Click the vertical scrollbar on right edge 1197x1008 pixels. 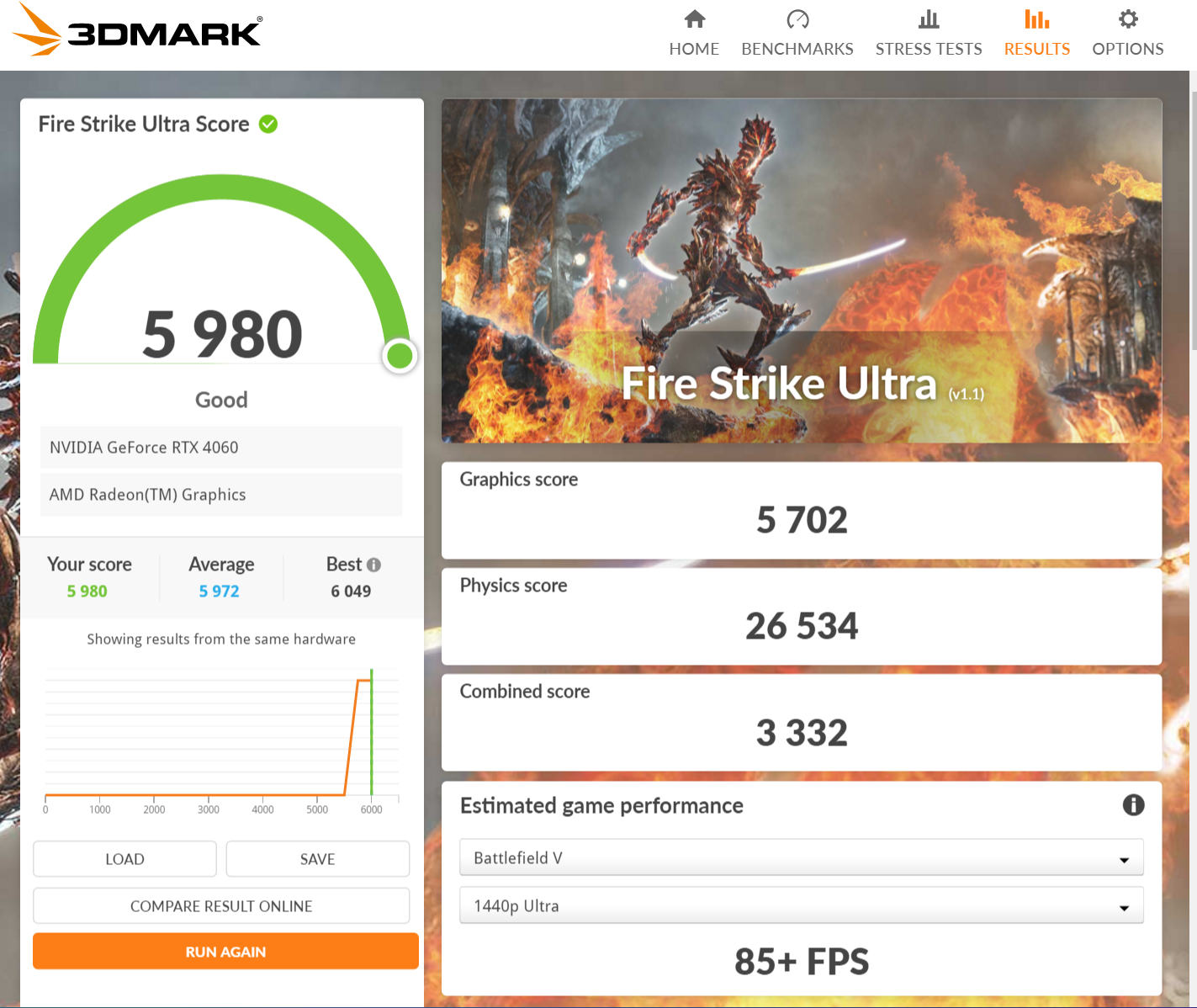pos(1193,210)
